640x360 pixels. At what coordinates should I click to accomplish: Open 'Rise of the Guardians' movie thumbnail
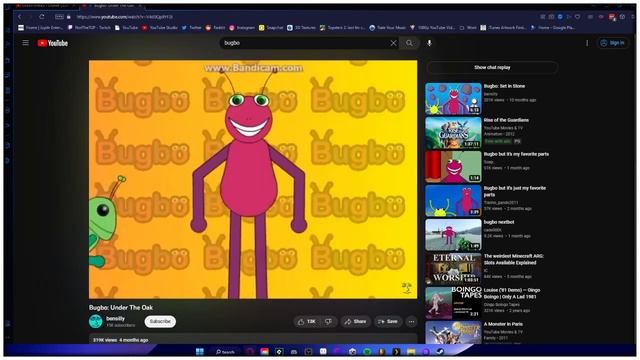(x=453, y=133)
